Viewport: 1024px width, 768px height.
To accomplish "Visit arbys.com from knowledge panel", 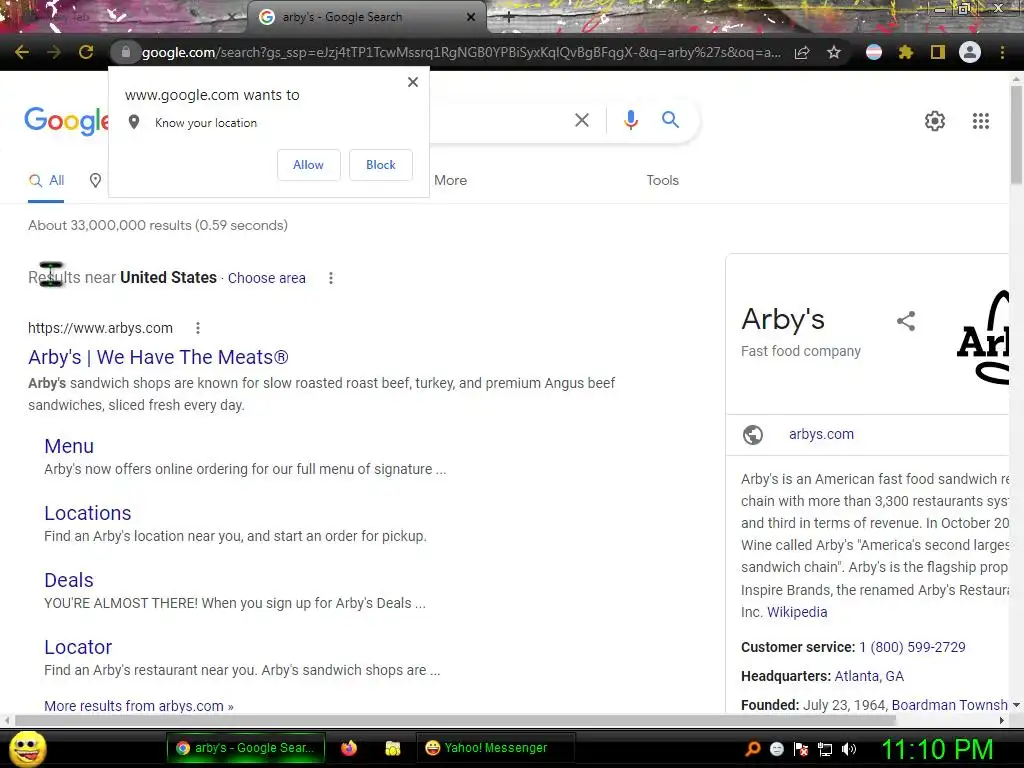I will (821, 434).
